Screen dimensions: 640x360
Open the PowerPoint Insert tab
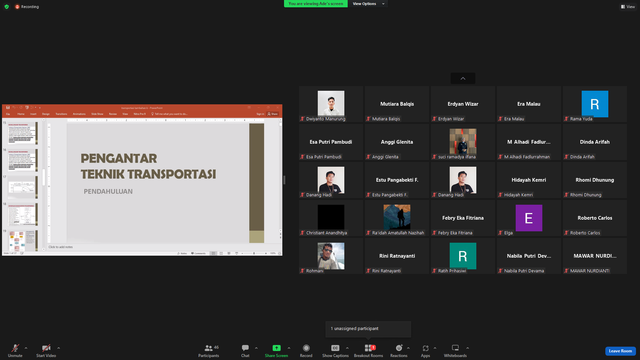click(33, 114)
